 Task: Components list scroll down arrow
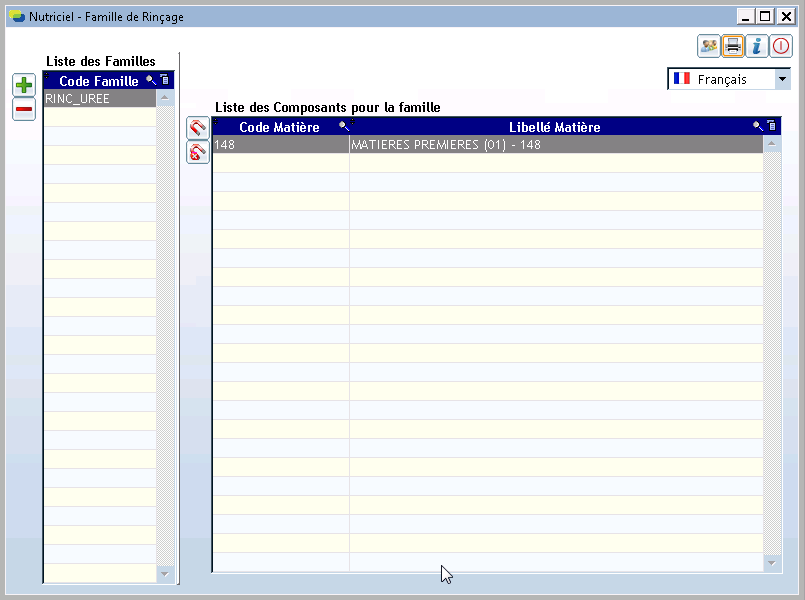[x=772, y=563]
